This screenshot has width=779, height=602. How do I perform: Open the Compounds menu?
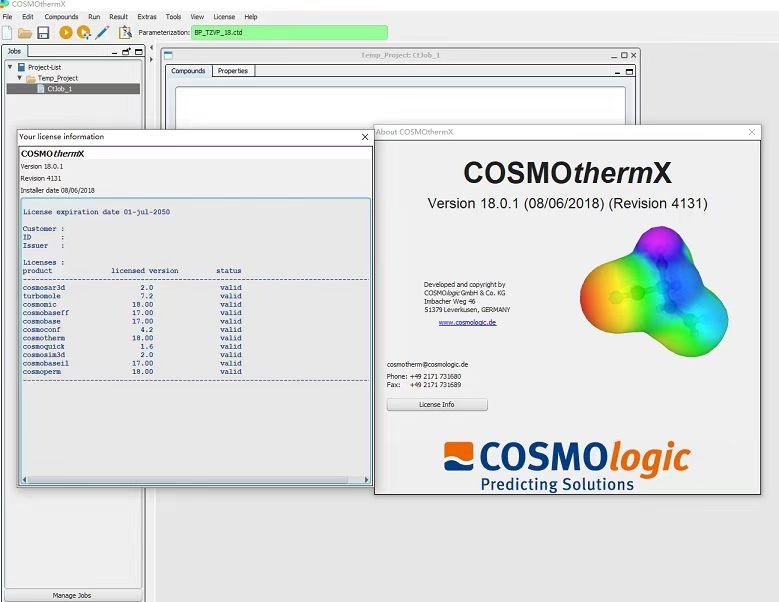point(61,17)
